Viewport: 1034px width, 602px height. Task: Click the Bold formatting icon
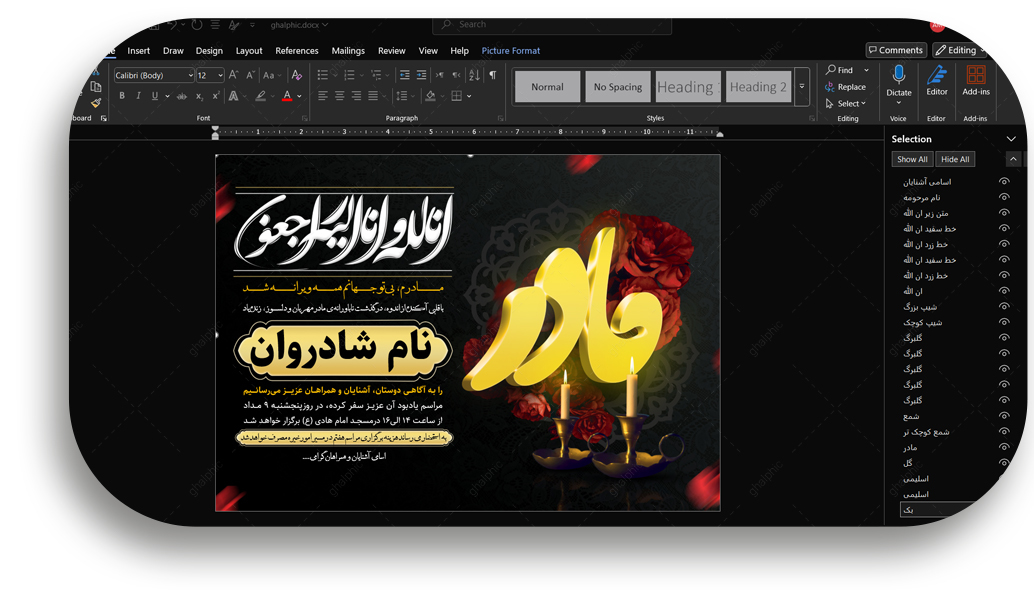tap(122, 96)
